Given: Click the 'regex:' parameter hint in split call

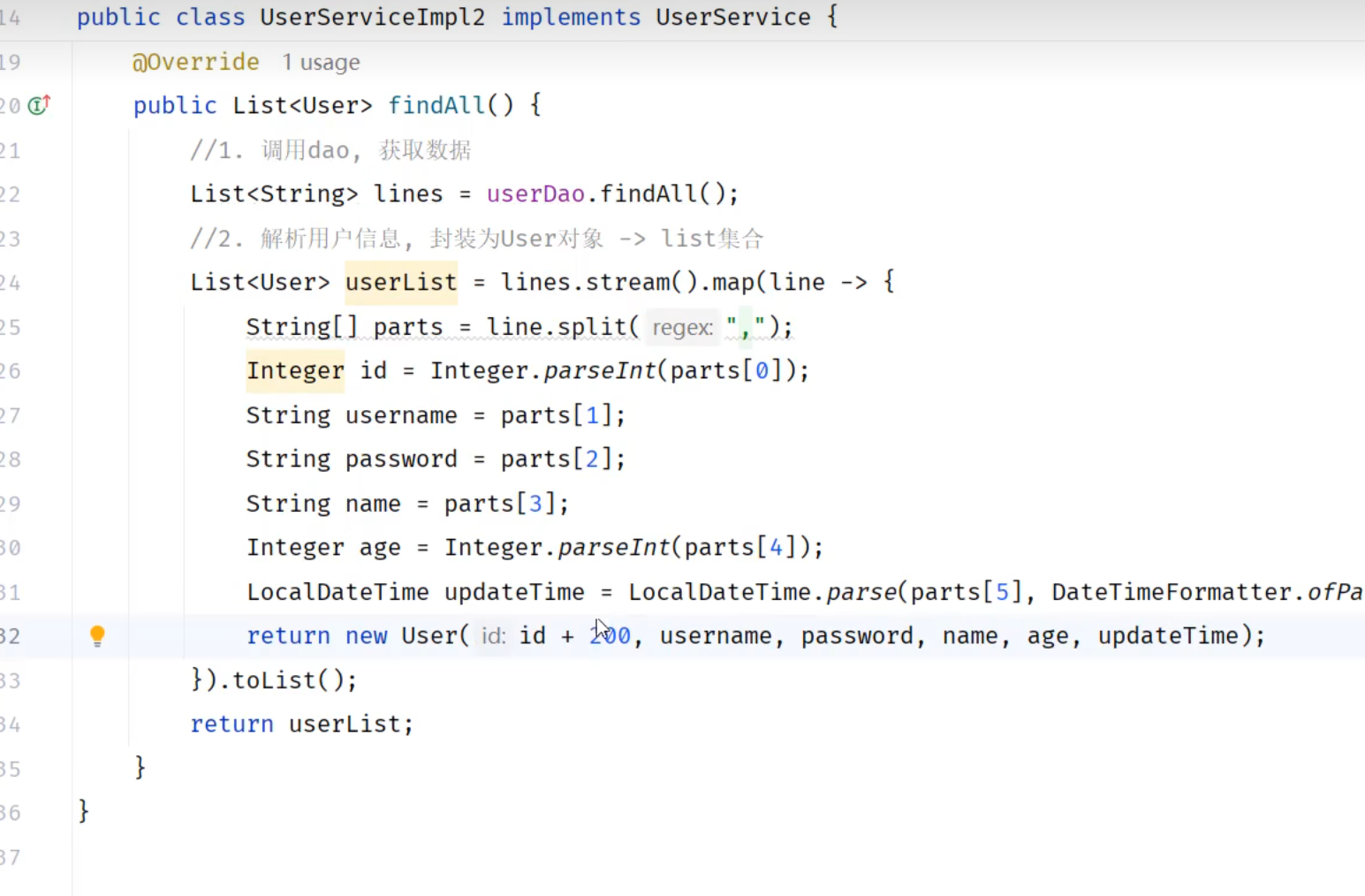Looking at the screenshot, I should 682,328.
